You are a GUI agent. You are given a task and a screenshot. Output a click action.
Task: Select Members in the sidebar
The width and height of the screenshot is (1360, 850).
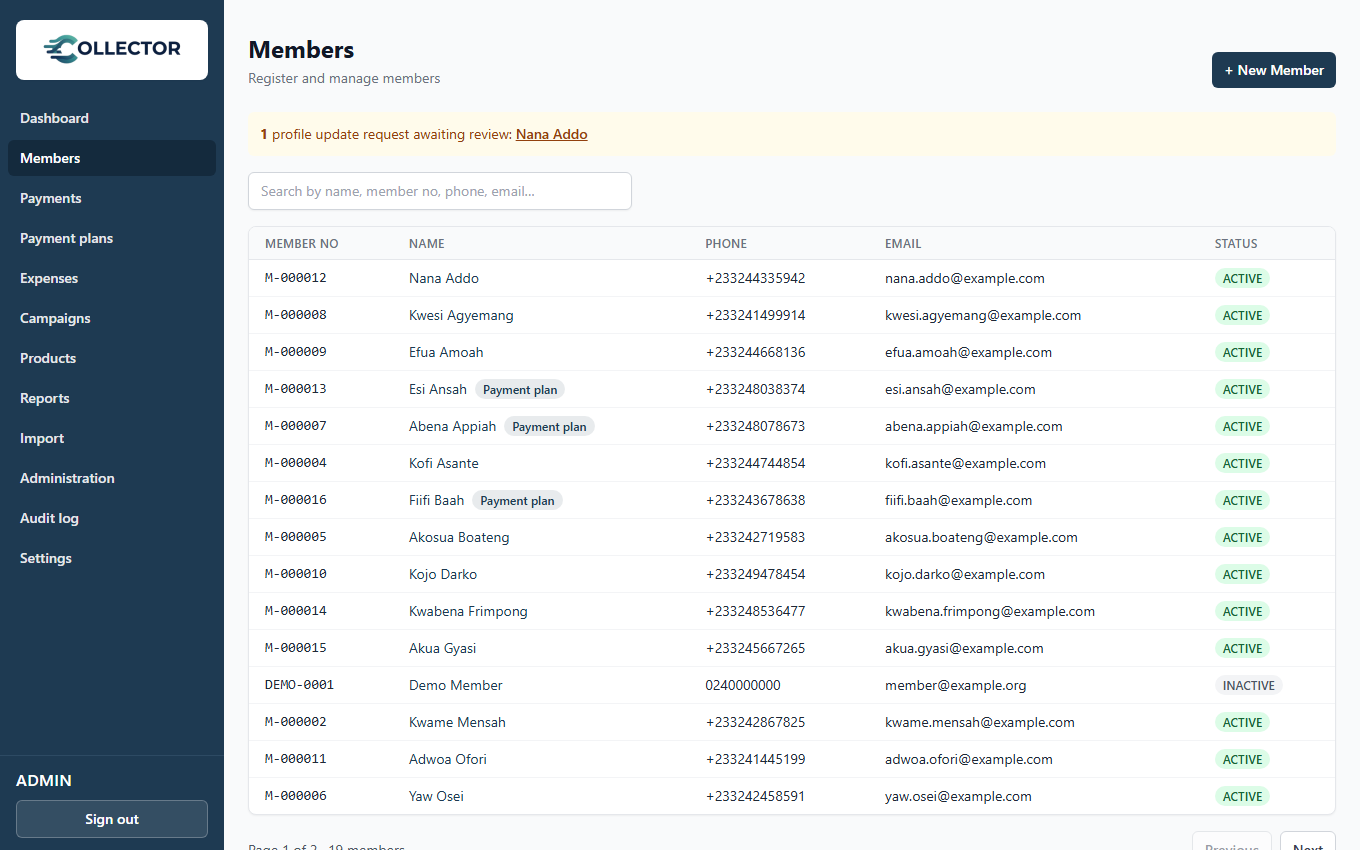pyautogui.click(x=112, y=158)
